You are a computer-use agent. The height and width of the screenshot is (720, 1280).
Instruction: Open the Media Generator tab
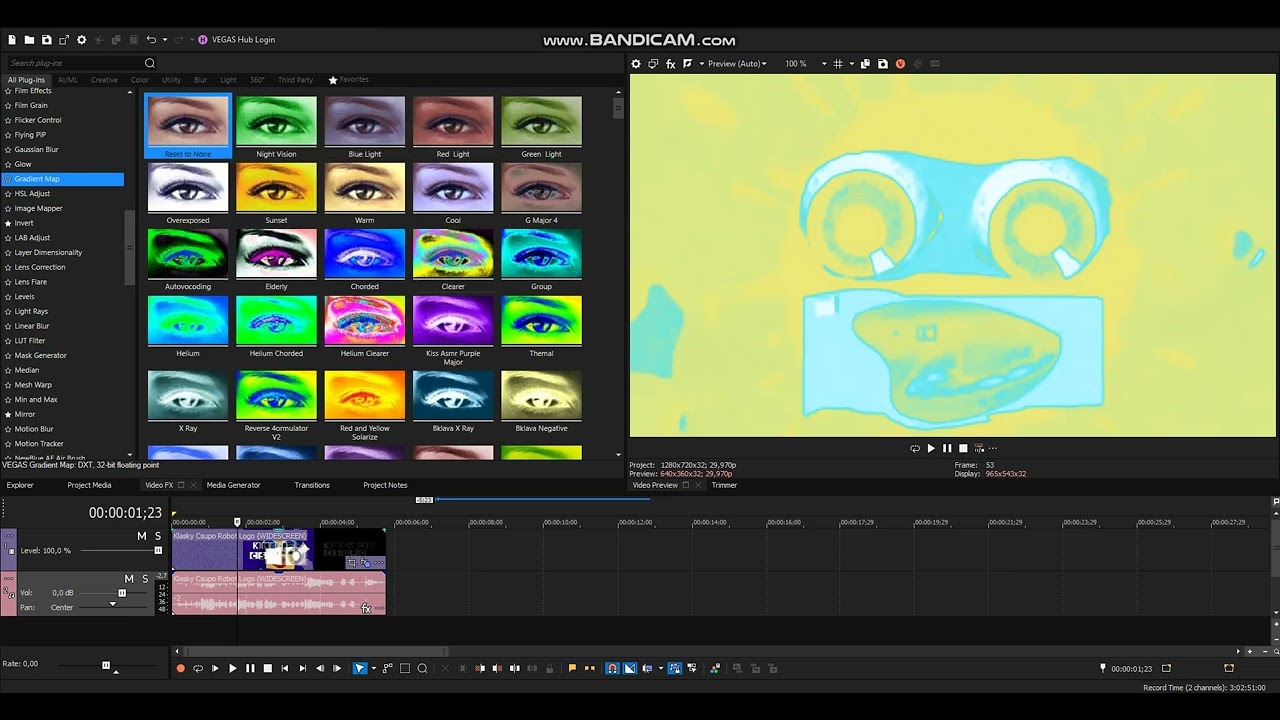coord(233,485)
